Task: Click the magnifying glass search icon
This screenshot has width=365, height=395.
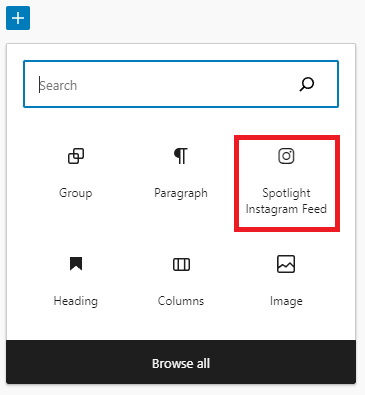Action: tap(307, 84)
